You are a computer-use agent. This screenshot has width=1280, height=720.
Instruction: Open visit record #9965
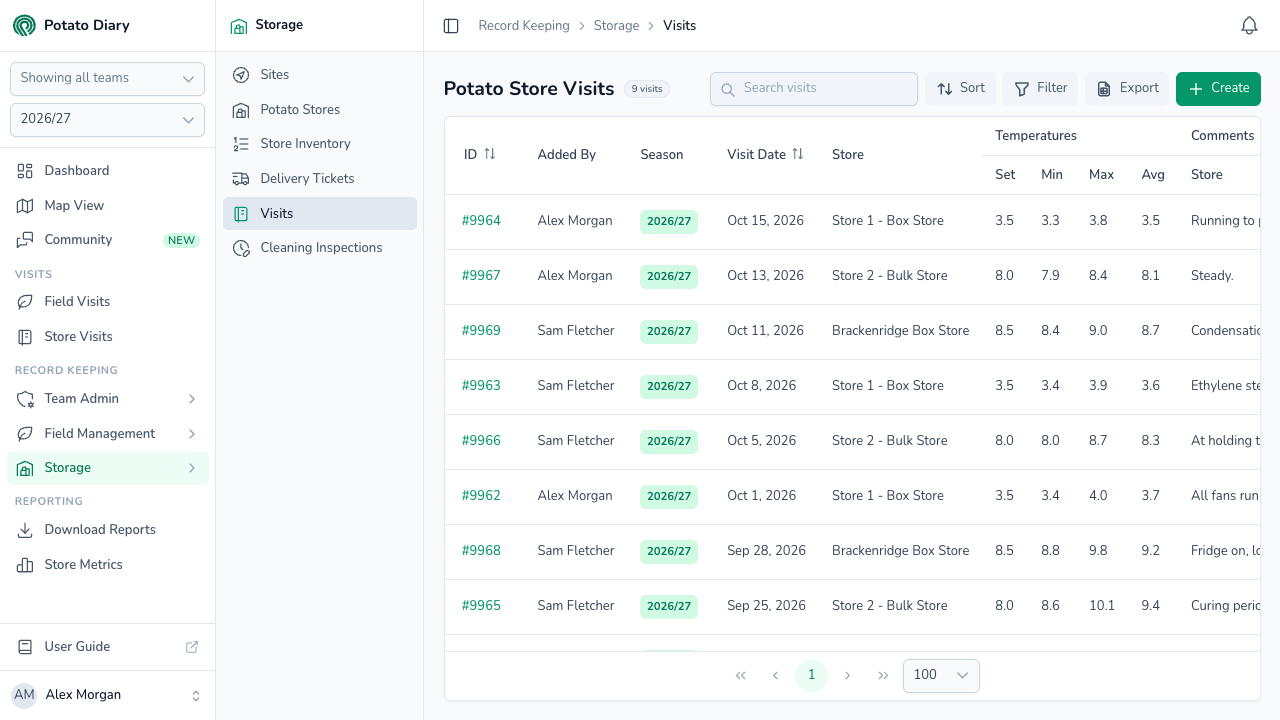(481, 606)
